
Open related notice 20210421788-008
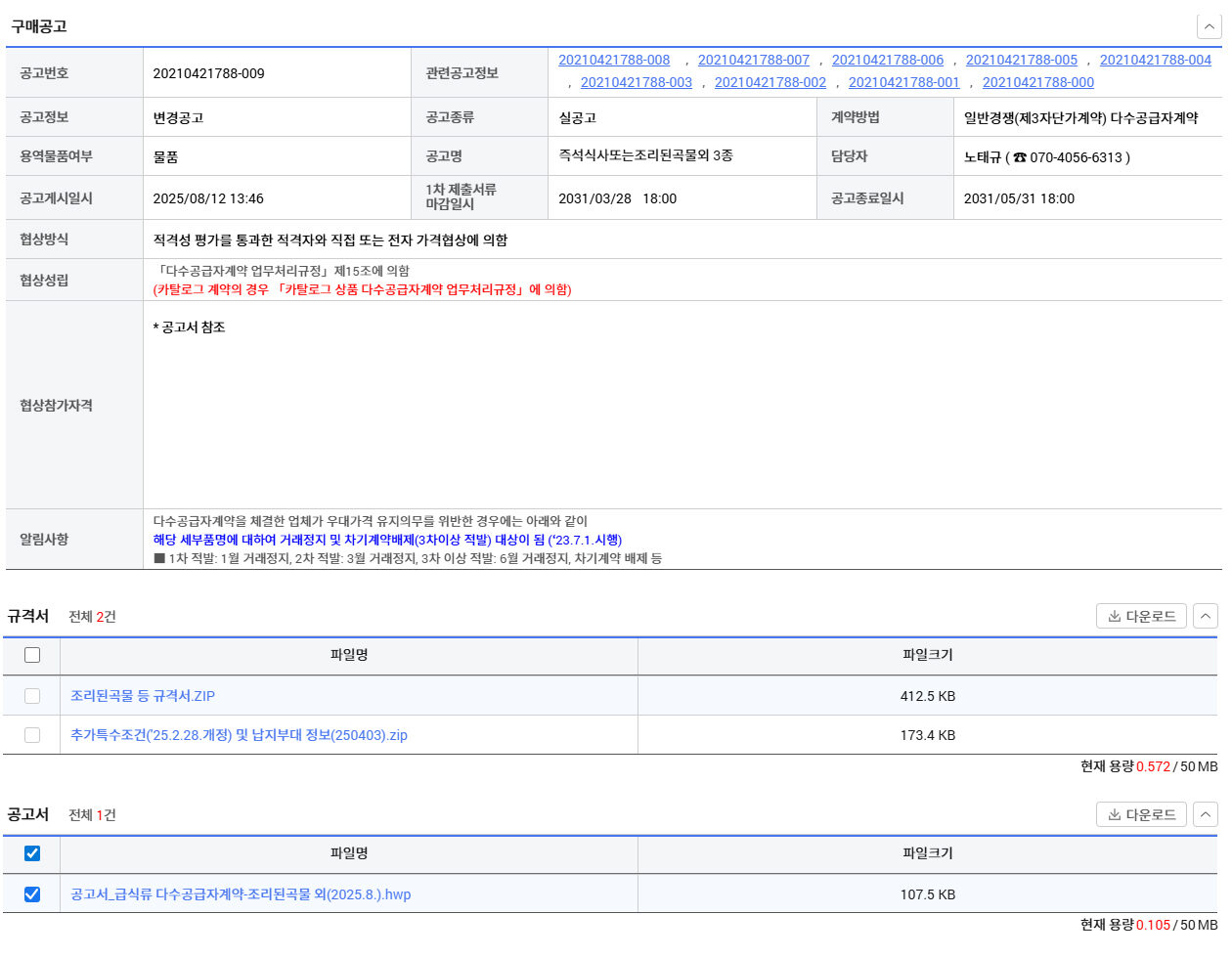pyautogui.click(x=614, y=60)
